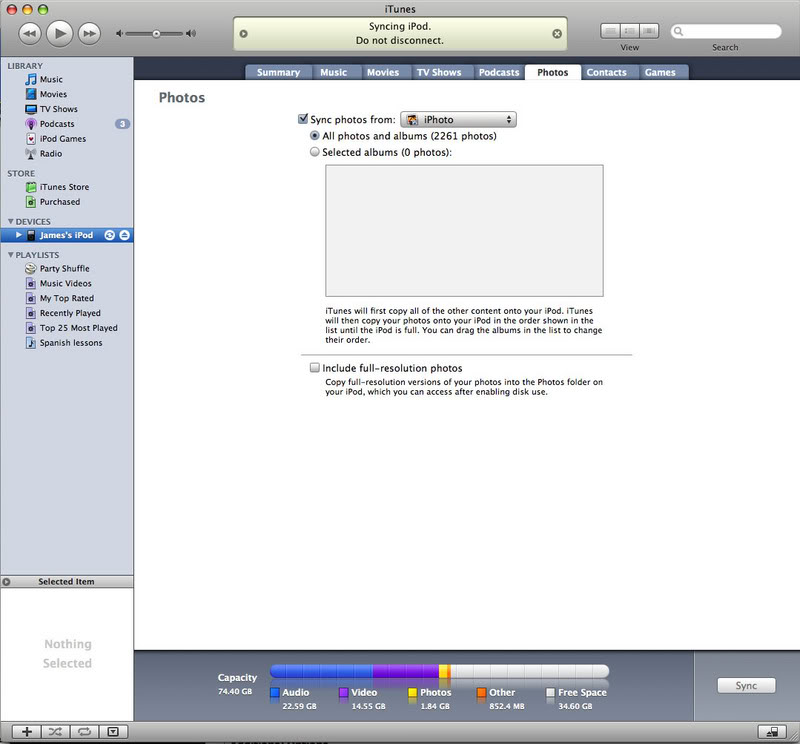Click the magnifier icon in the search field
800x744 pixels.
click(x=679, y=32)
